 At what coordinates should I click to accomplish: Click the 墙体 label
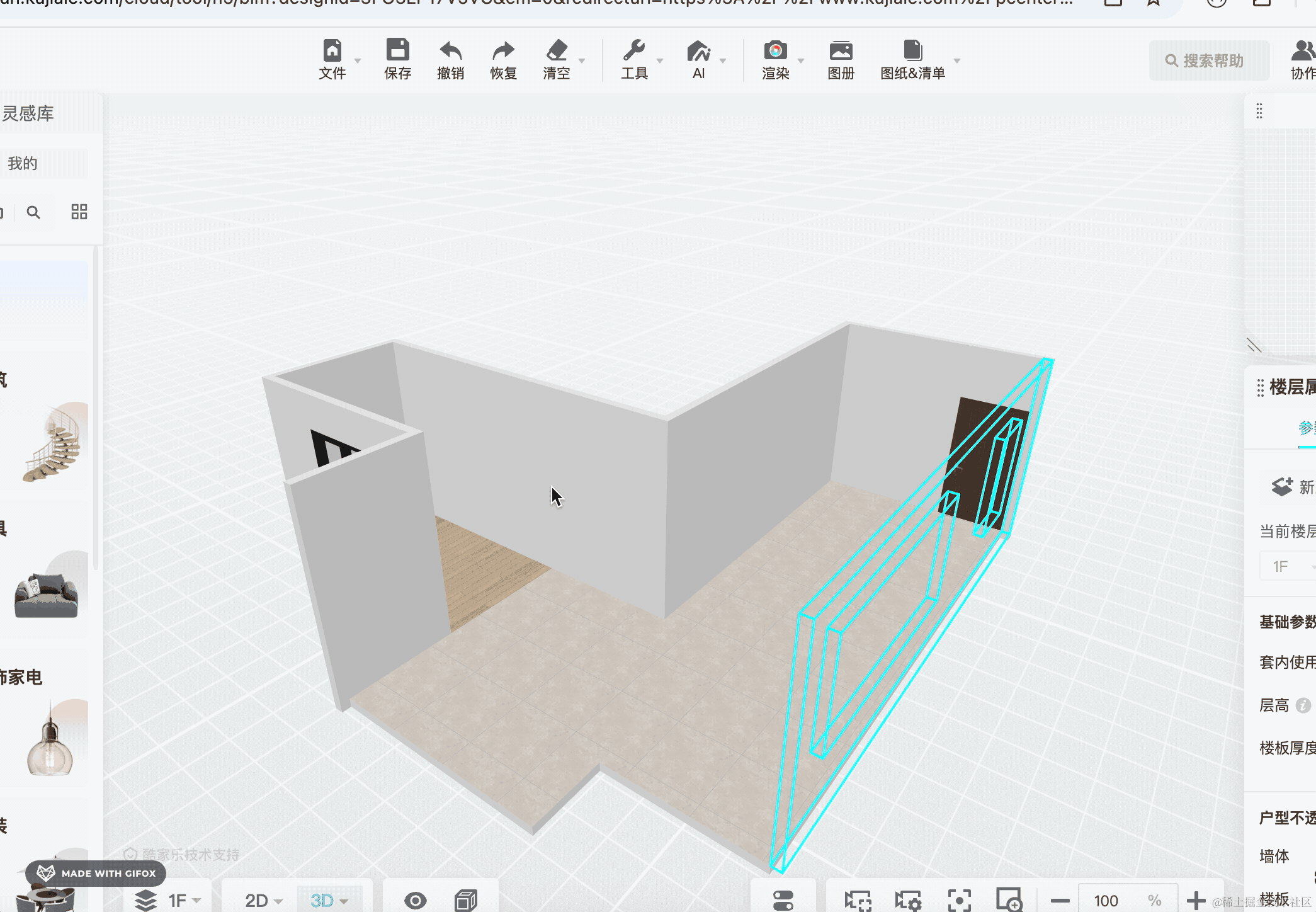(x=1274, y=856)
